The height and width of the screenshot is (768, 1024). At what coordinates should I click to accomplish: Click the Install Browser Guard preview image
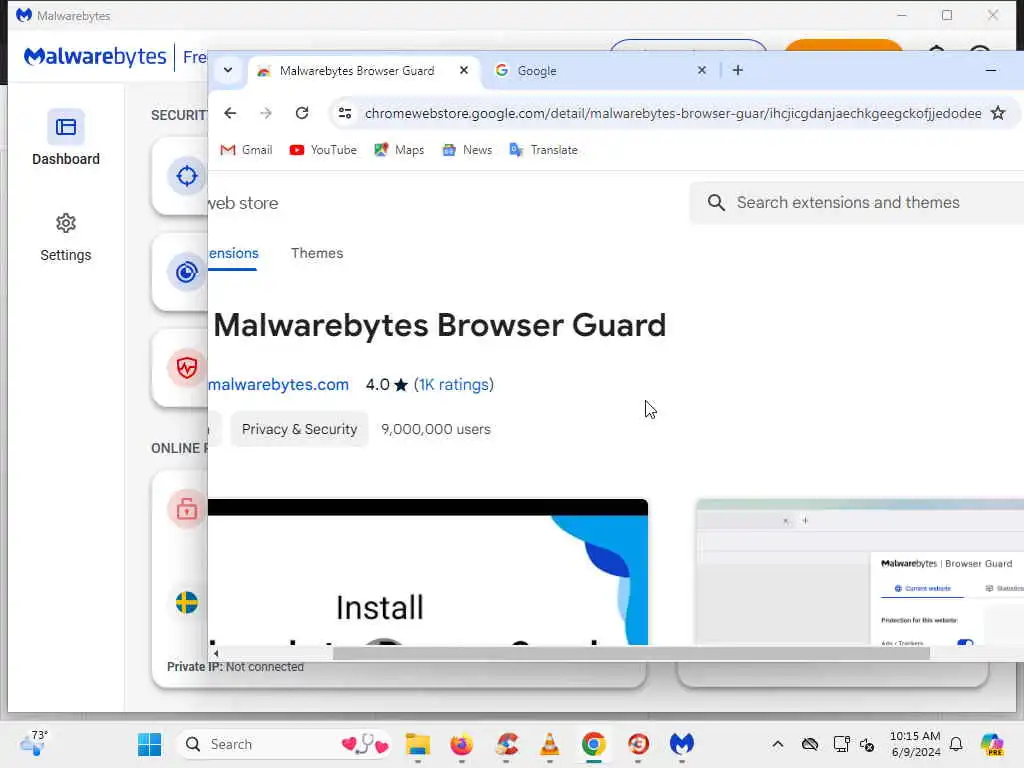(x=428, y=571)
